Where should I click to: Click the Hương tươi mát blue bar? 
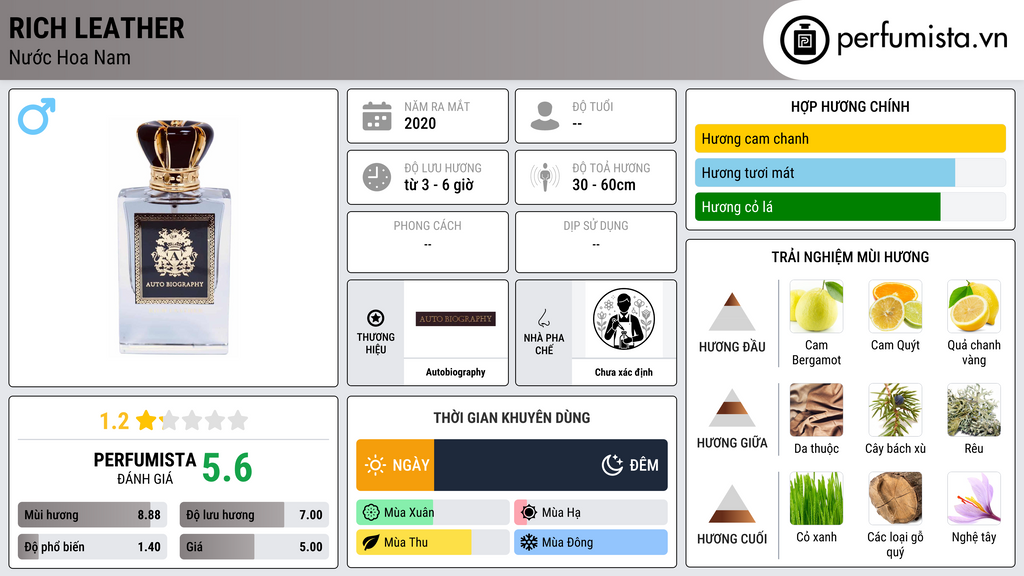click(825, 173)
